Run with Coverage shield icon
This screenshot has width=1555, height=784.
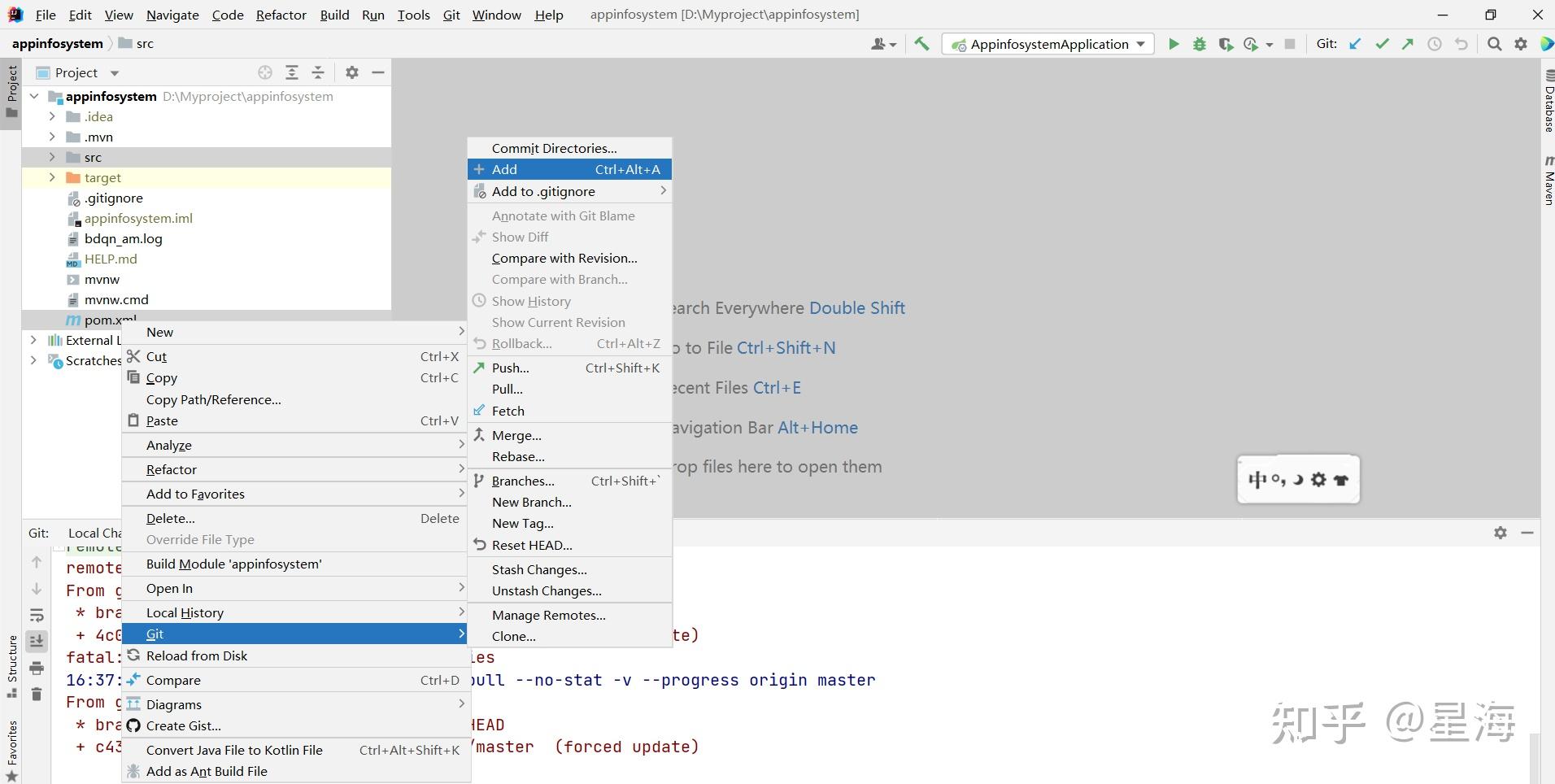1226,44
